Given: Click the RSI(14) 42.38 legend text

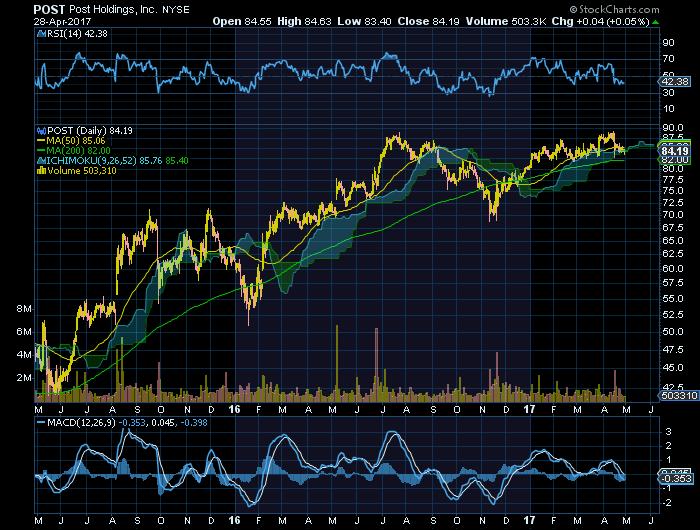Looking at the screenshot, I should (77, 33).
